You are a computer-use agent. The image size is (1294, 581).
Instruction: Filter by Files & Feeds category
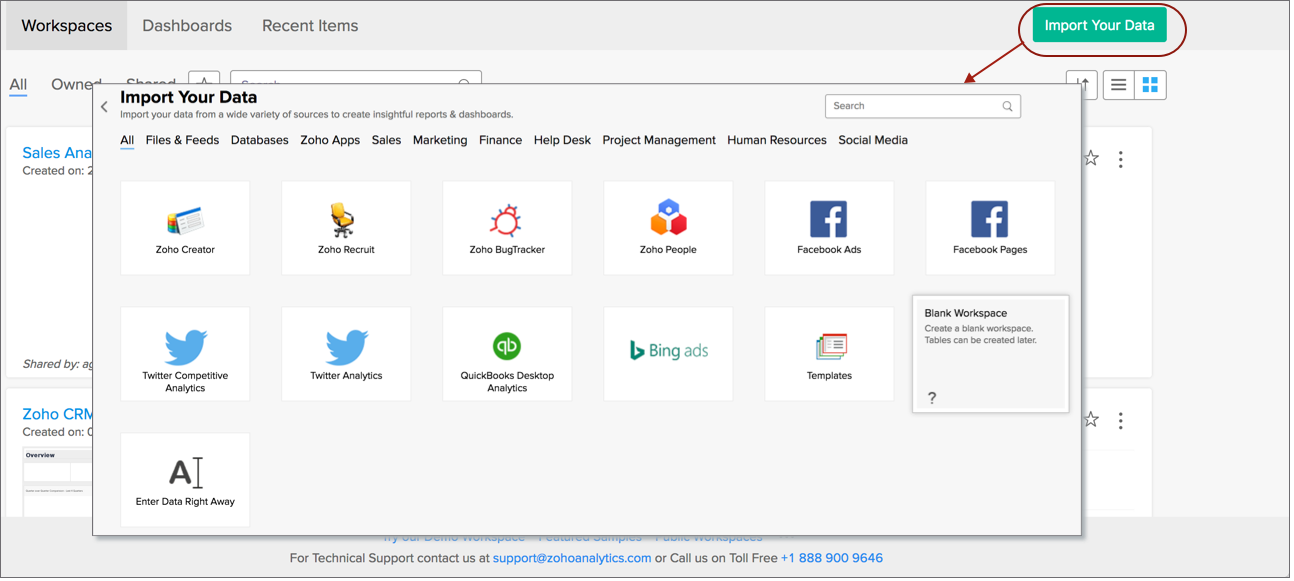coord(182,140)
